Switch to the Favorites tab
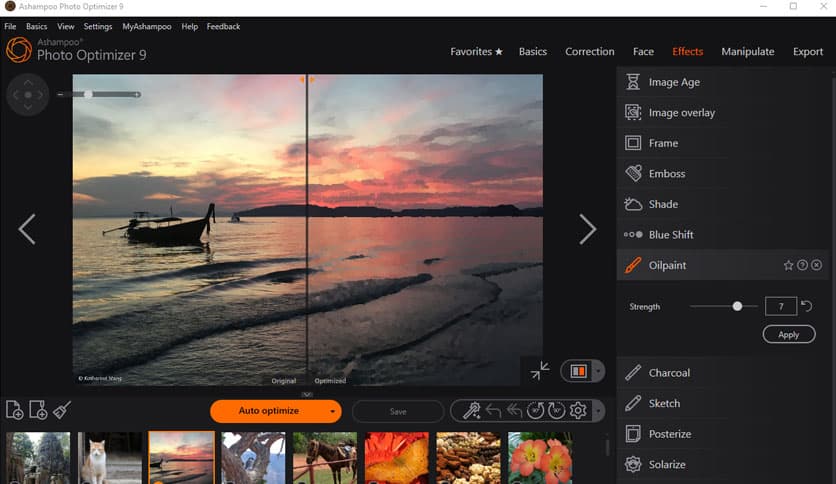836x484 pixels. [x=476, y=52]
